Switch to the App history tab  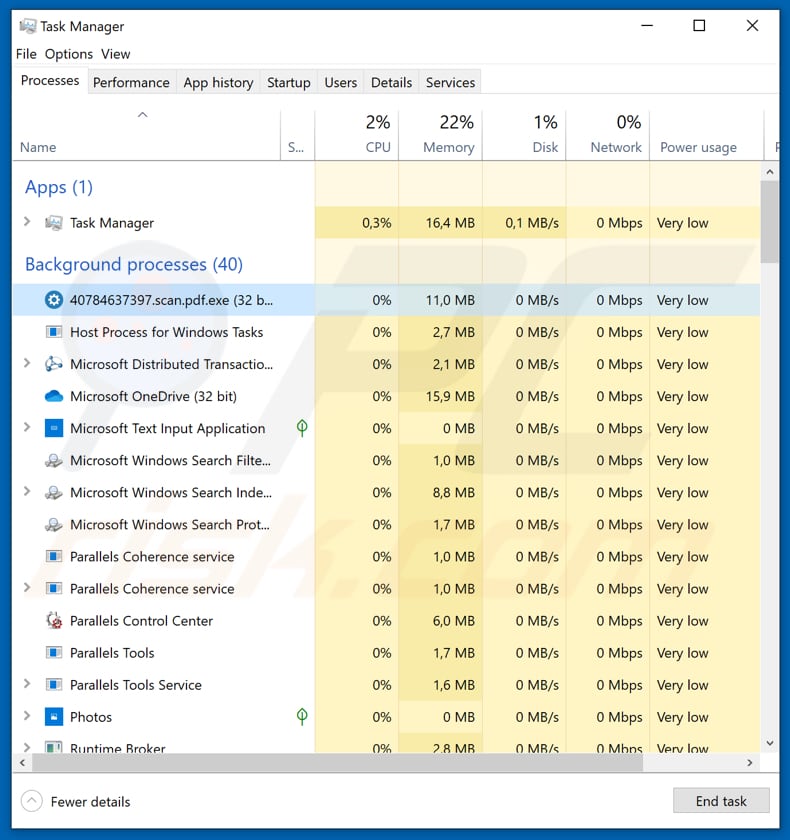click(x=218, y=82)
